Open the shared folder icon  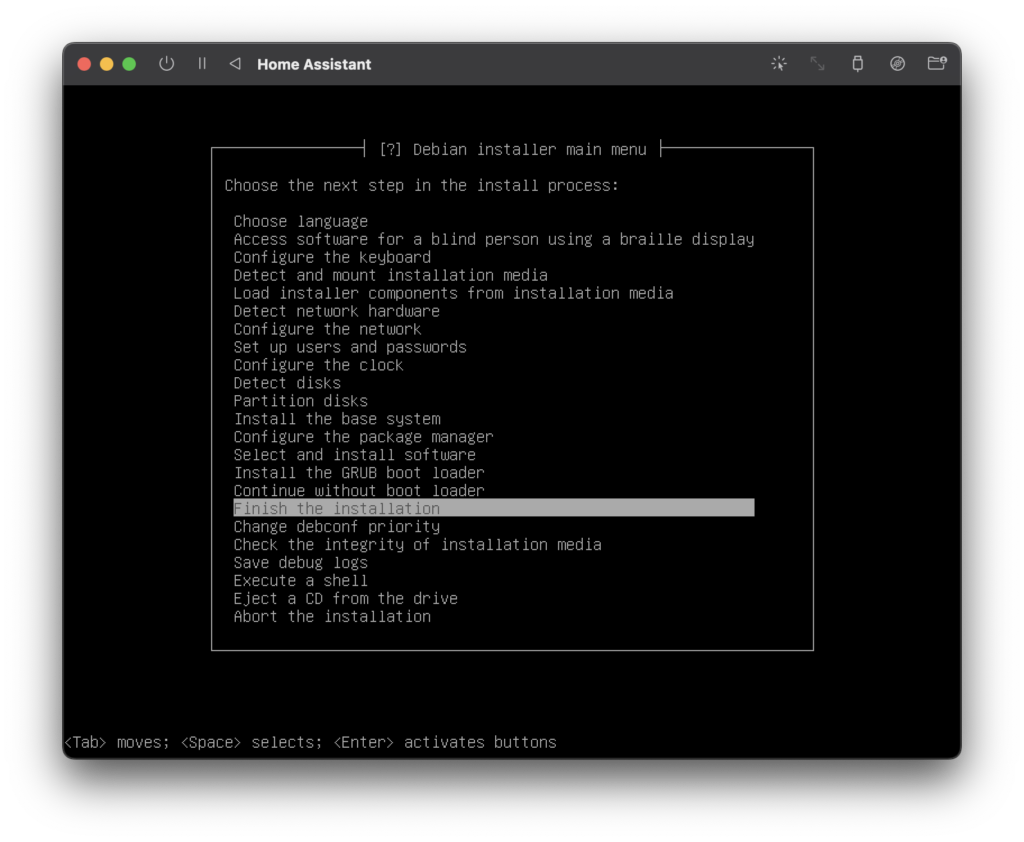click(937, 63)
